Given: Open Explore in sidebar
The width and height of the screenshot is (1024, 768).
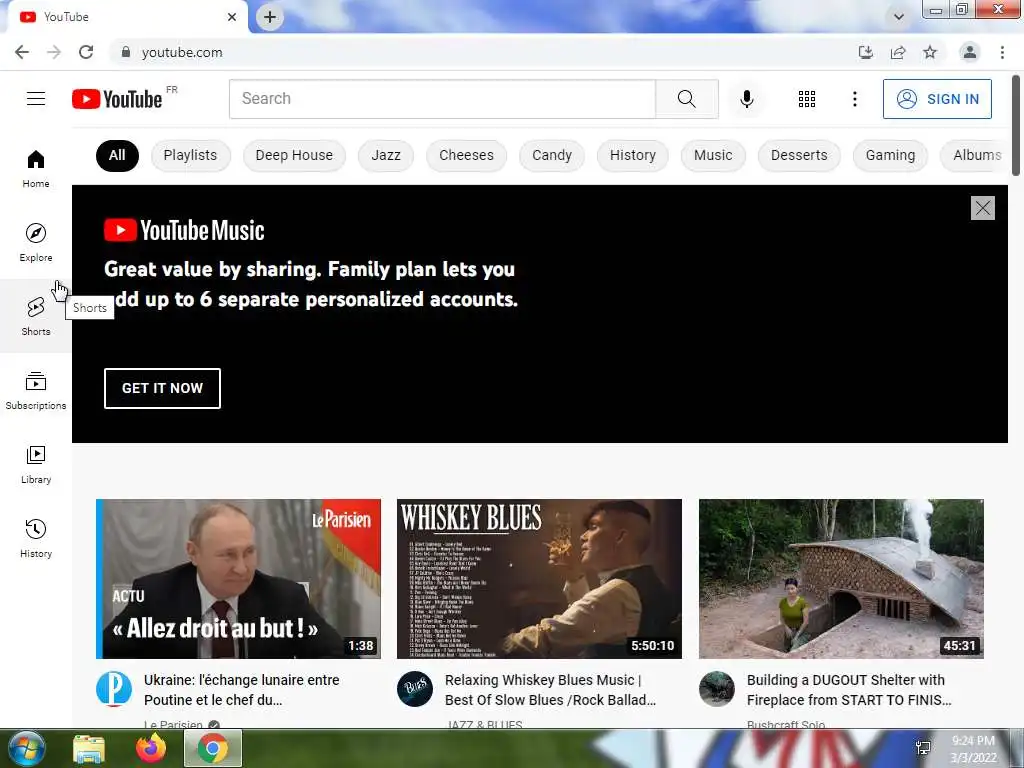Looking at the screenshot, I should (36, 242).
